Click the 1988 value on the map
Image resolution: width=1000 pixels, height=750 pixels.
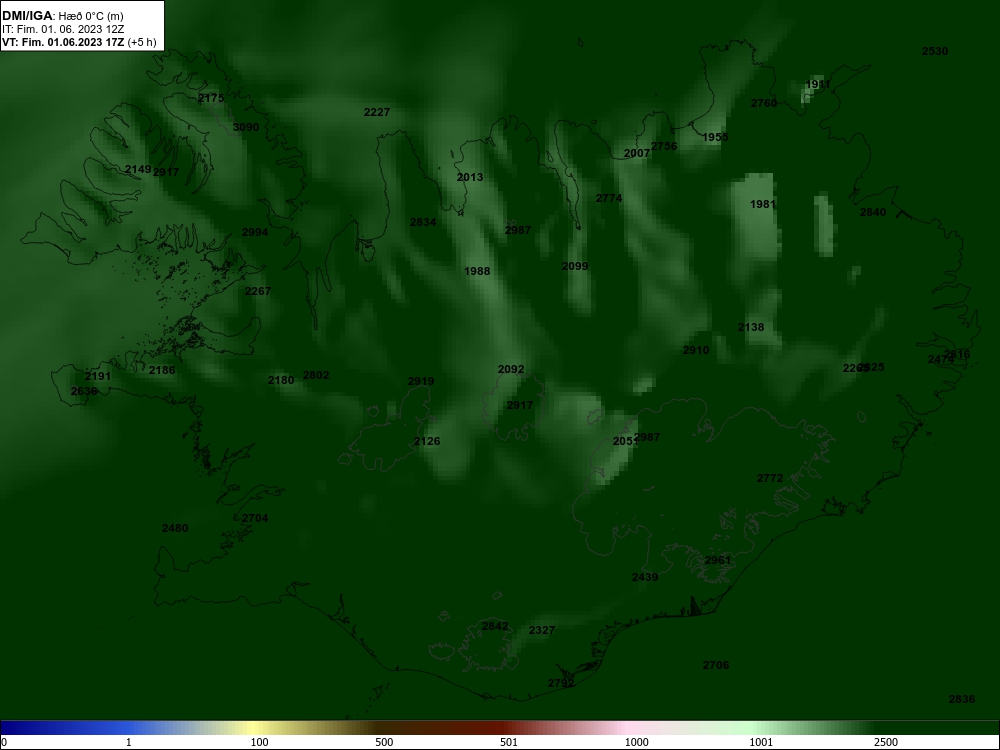(x=477, y=271)
